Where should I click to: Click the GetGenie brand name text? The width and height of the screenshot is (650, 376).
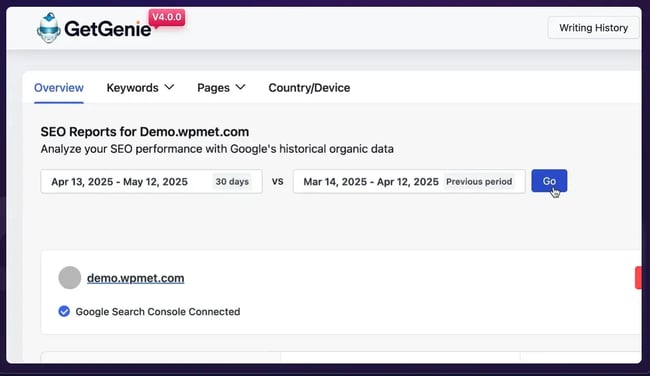(x=108, y=29)
